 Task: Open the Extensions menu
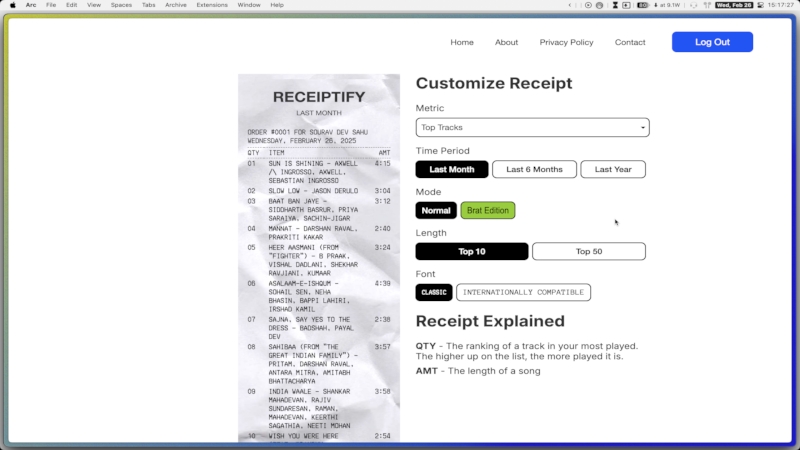(212, 5)
